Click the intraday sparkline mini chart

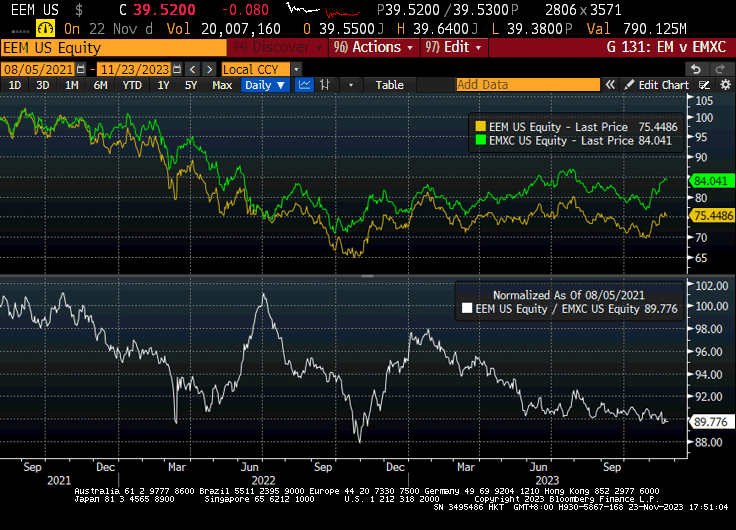point(323,10)
